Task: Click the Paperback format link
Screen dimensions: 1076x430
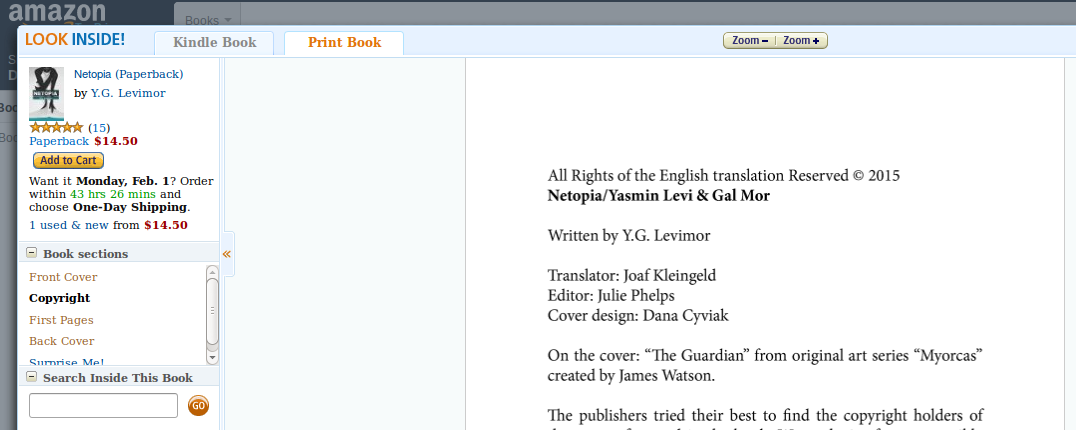Action: [x=59, y=141]
